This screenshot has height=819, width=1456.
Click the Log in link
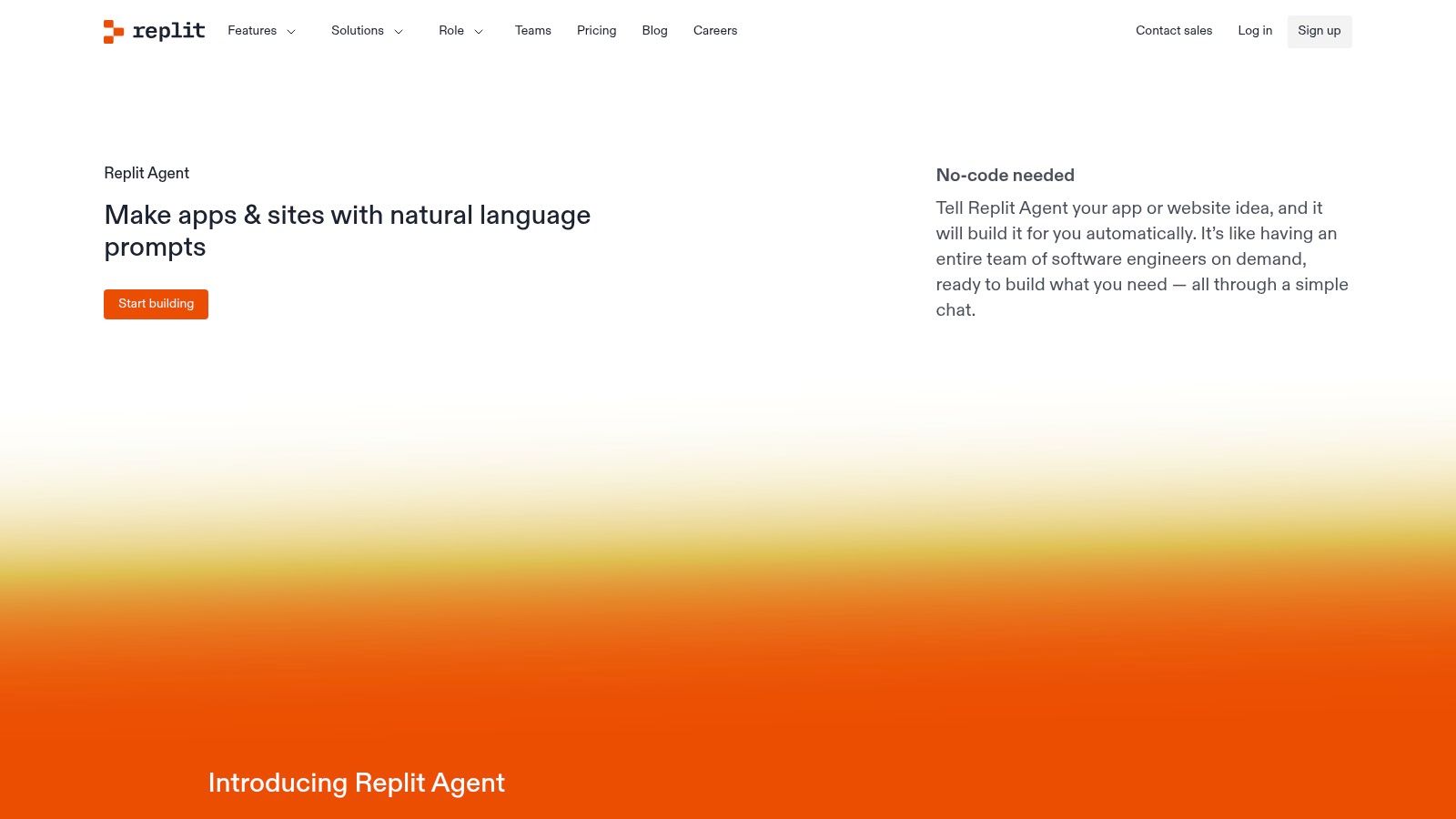point(1255,31)
